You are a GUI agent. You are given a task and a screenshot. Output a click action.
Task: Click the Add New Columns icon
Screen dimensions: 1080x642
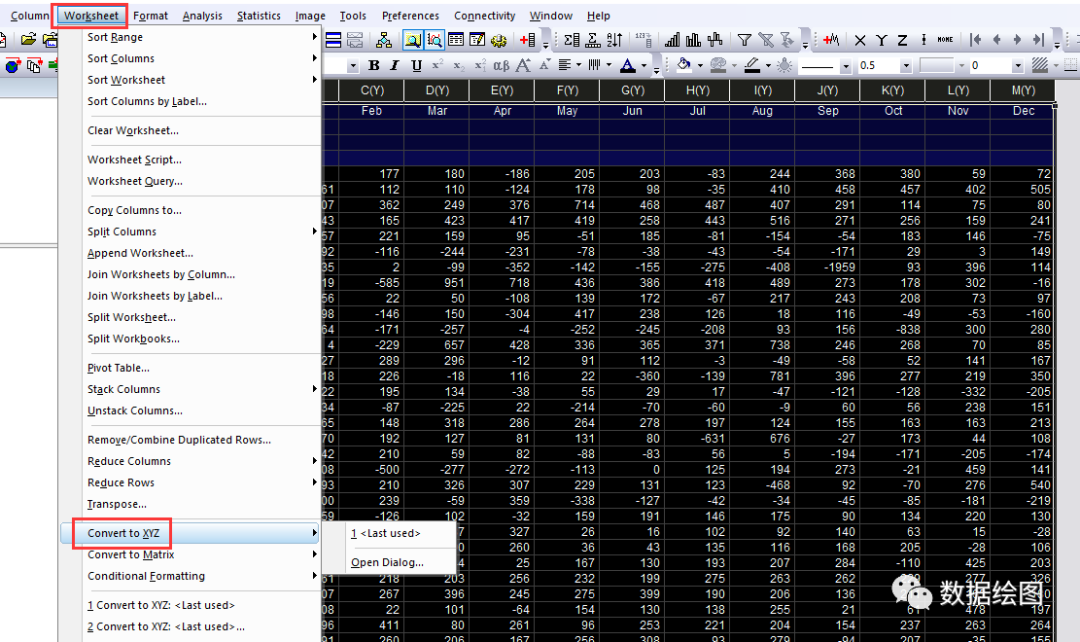[527, 40]
